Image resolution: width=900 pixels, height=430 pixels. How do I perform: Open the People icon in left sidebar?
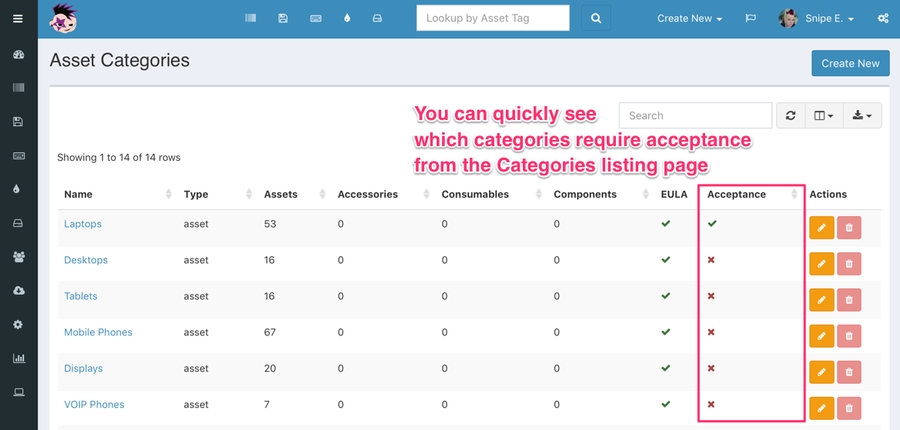[x=18, y=257]
